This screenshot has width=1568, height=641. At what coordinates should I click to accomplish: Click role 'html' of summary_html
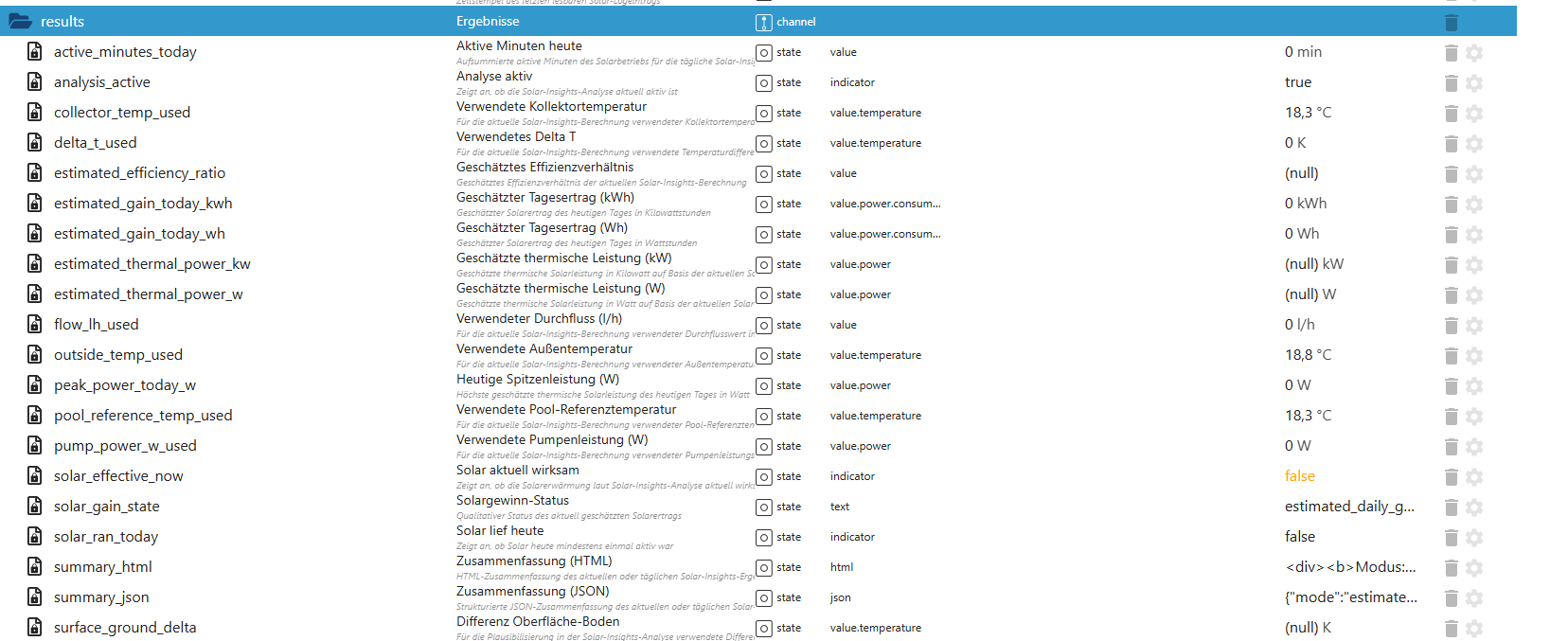point(842,567)
